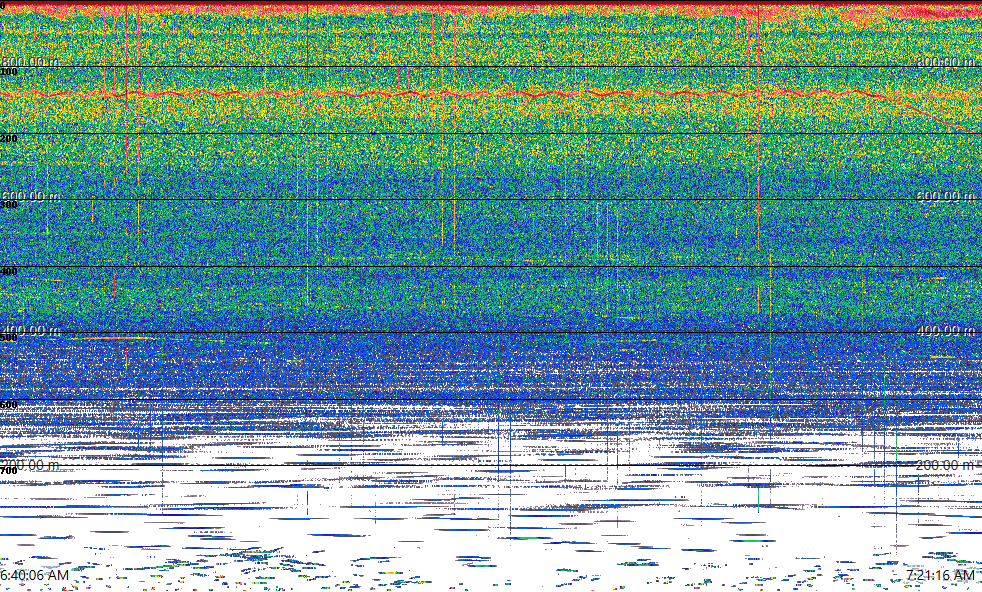Select the left-edge 800.00 m depth label
The height and width of the screenshot is (592, 982).
pos(30,61)
